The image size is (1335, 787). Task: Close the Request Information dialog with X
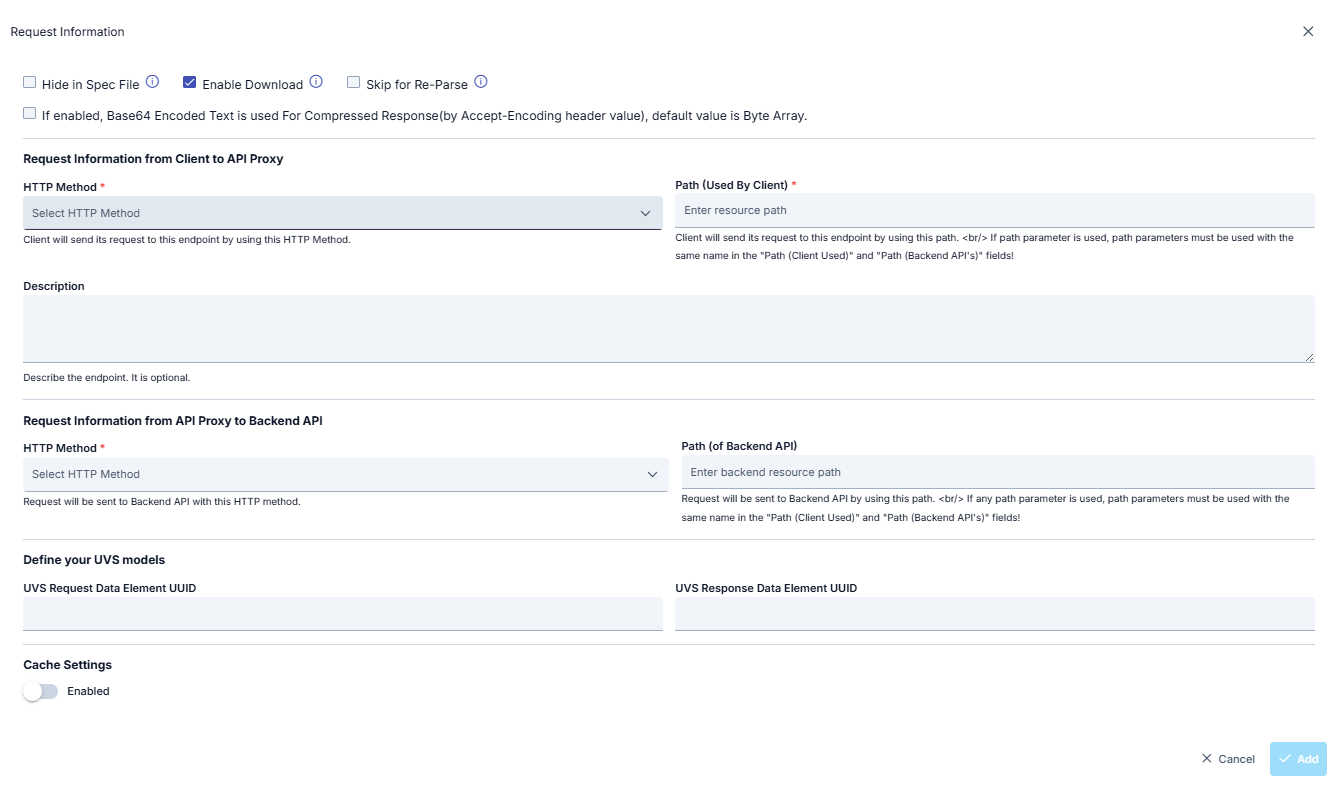1308,32
